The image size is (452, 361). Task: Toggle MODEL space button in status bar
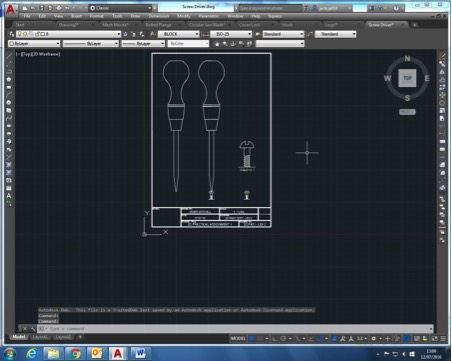pos(238,339)
